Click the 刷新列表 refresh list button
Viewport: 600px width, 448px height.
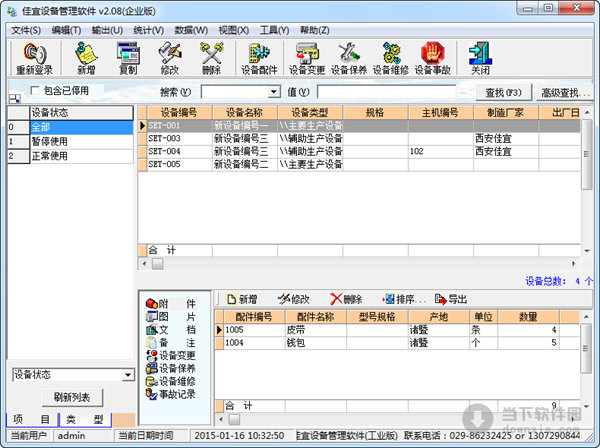pyautogui.click(x=72, y=397)
